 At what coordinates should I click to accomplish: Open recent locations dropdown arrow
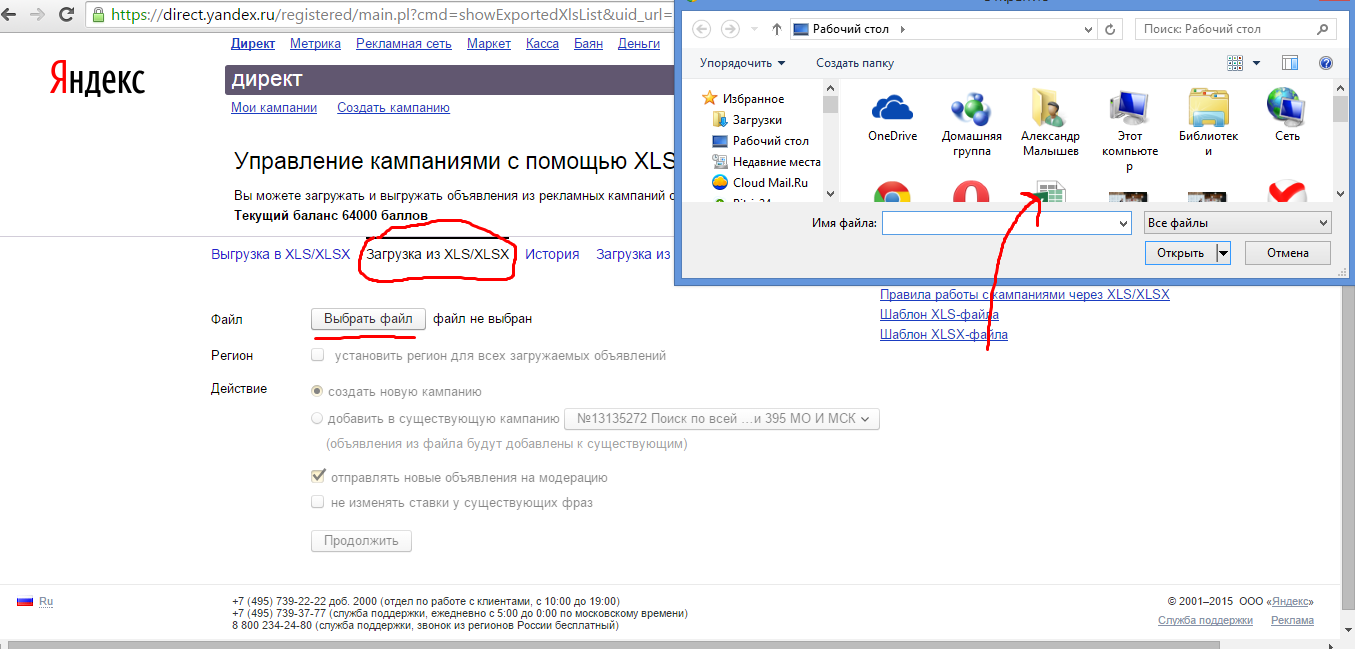click(755, 29)
